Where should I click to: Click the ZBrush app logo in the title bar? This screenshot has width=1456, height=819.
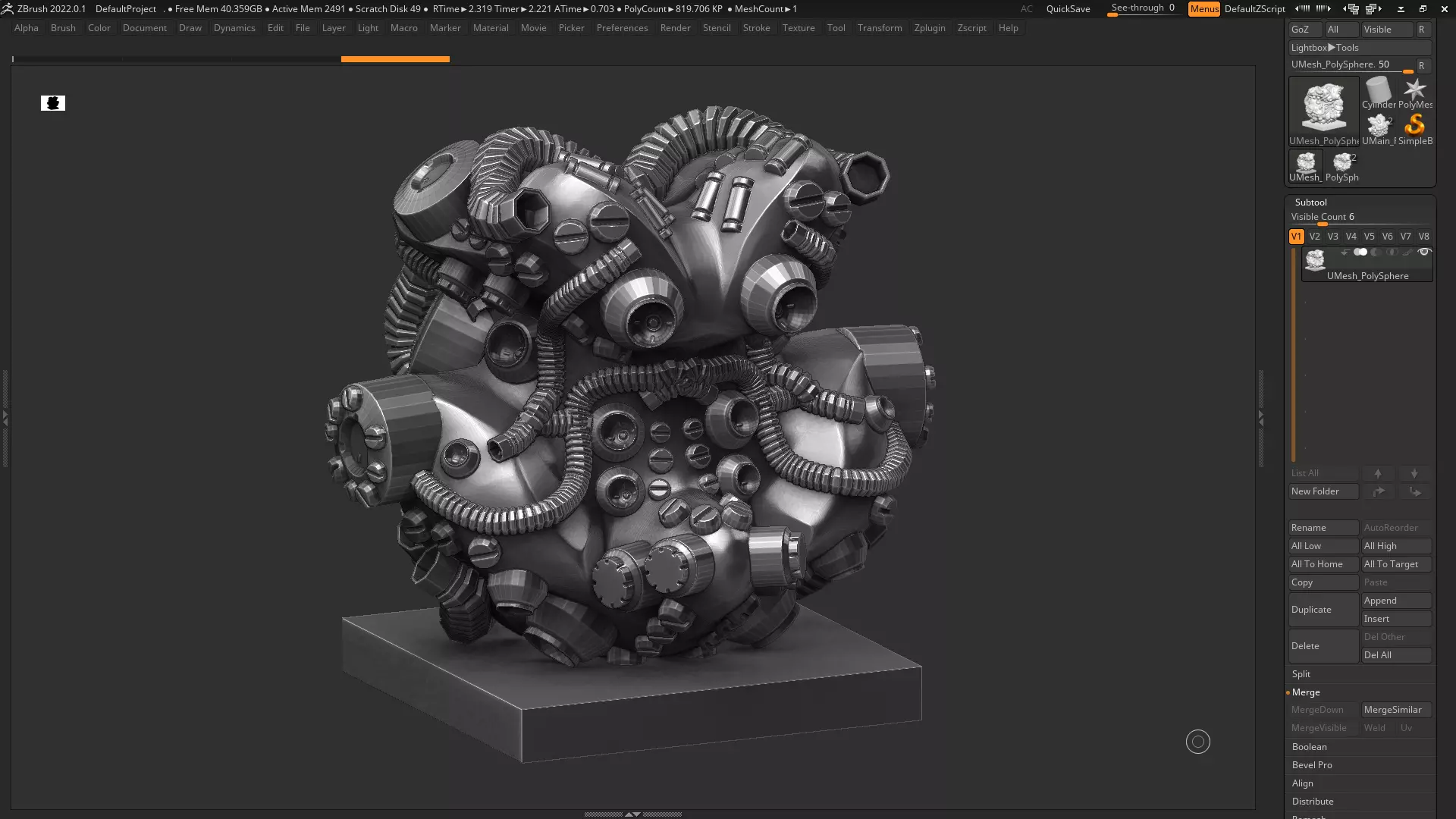pyautogui.click(x=8, y=9)
